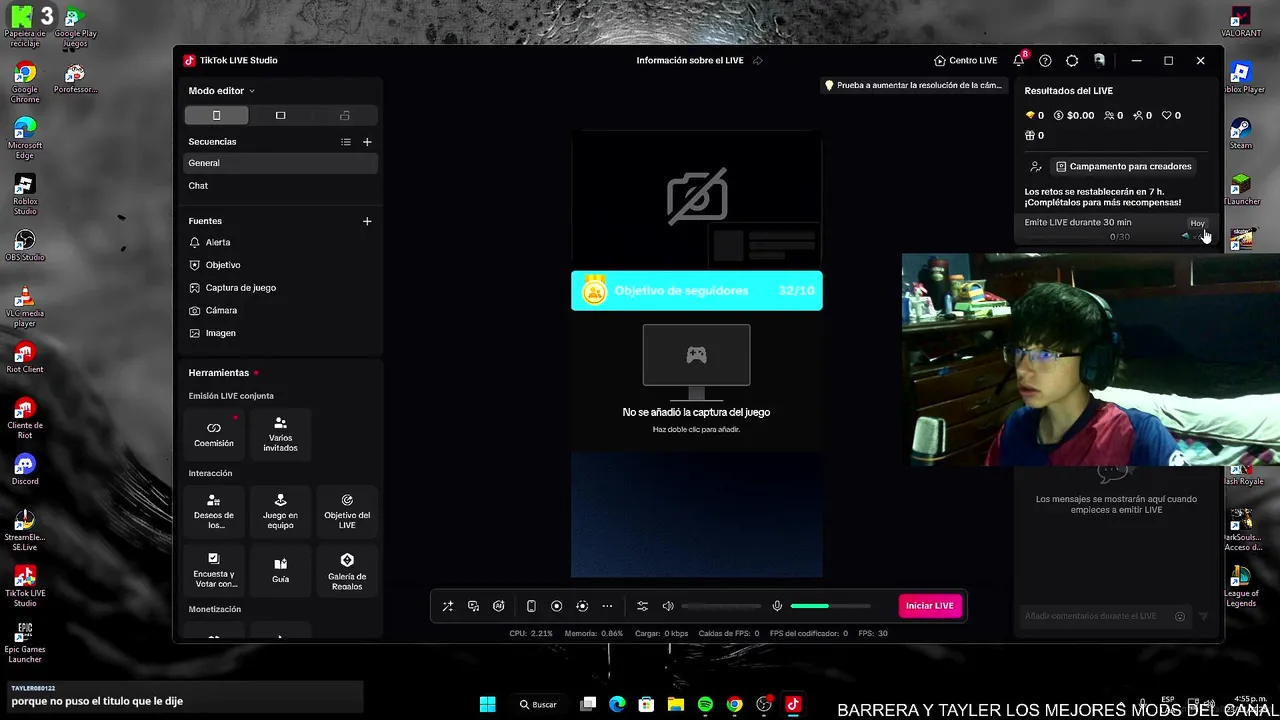Open VLC media player desktop shortcut
Image resolution: width=1280 pixels, height=720 pixels.
point(25,306)
